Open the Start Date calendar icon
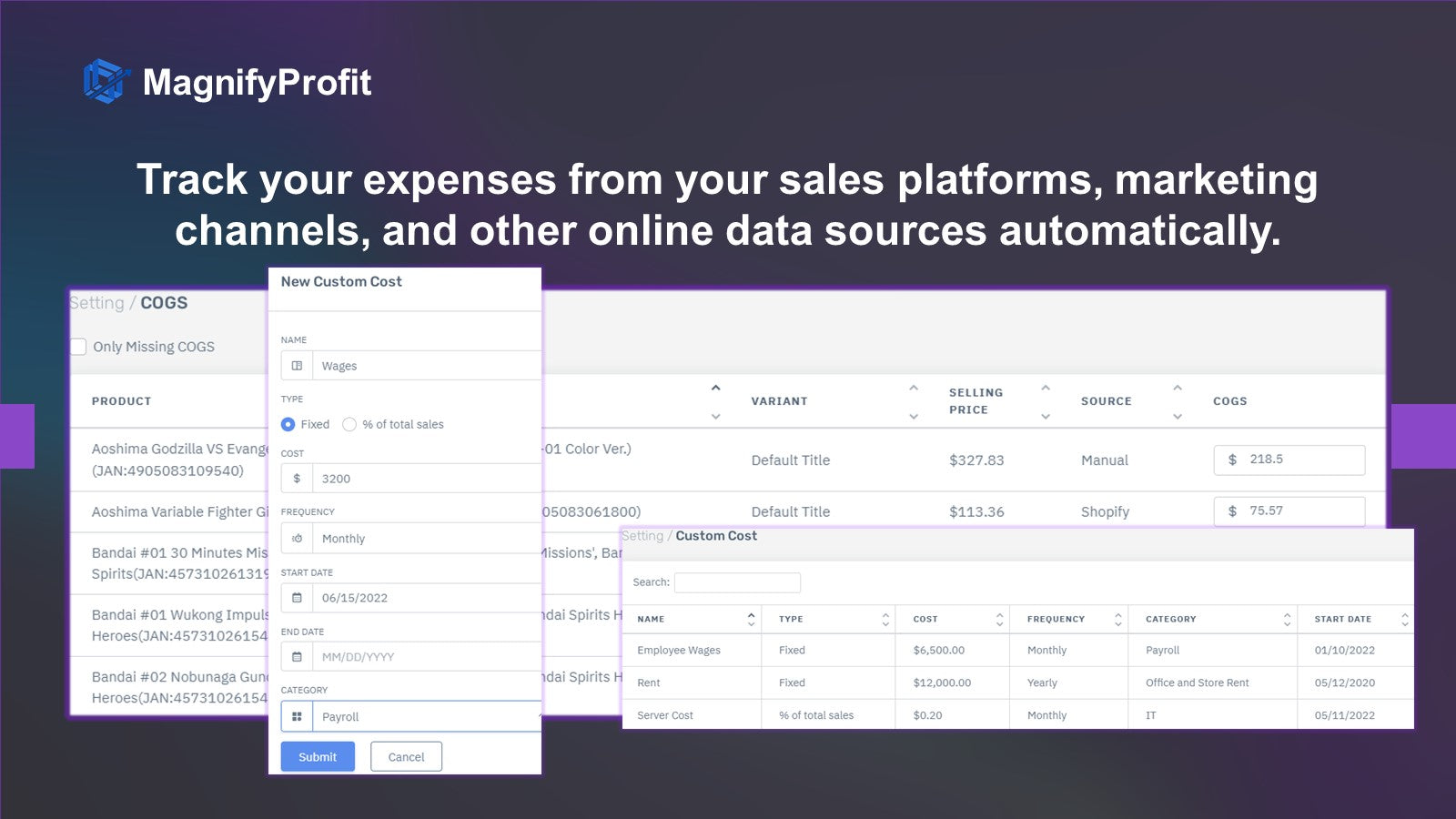Screen dimensions: 1456x819 [x=297, y=598]
